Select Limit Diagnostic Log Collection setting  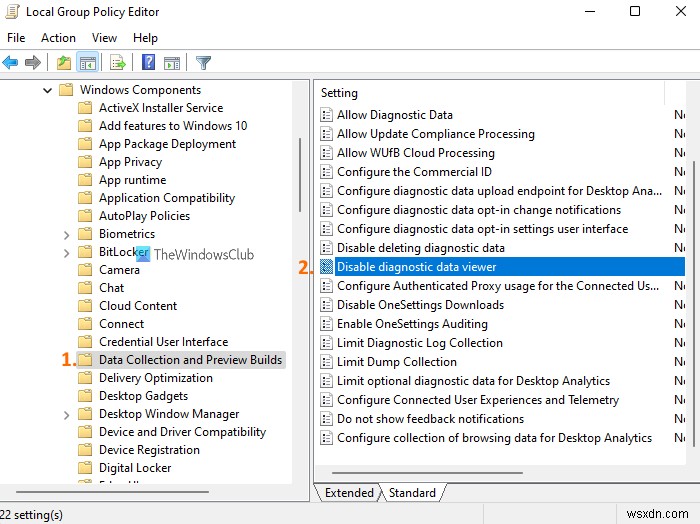(420, 343)
